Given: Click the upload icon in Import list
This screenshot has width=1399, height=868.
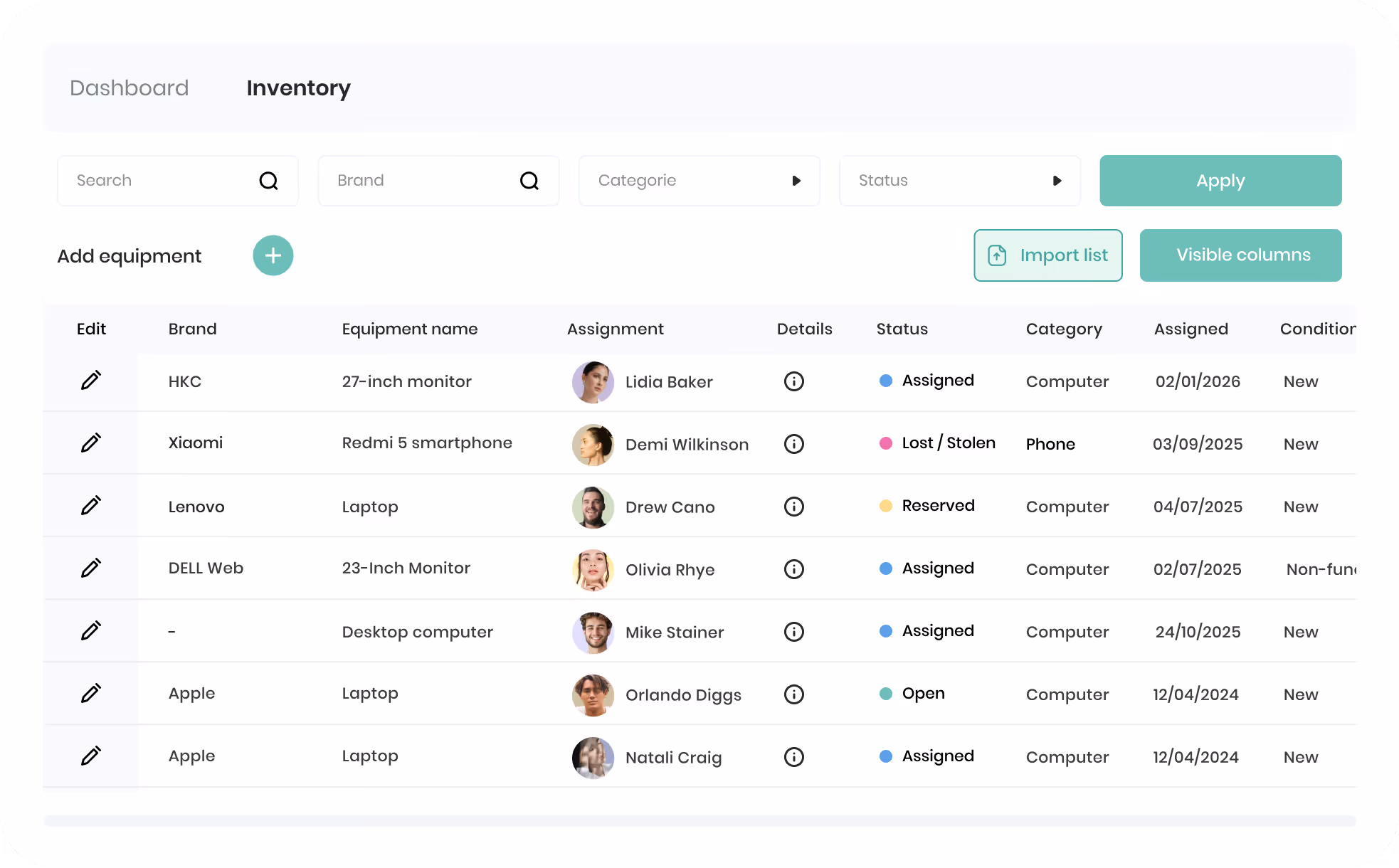Looking at the screenshot, I should 998,255.
